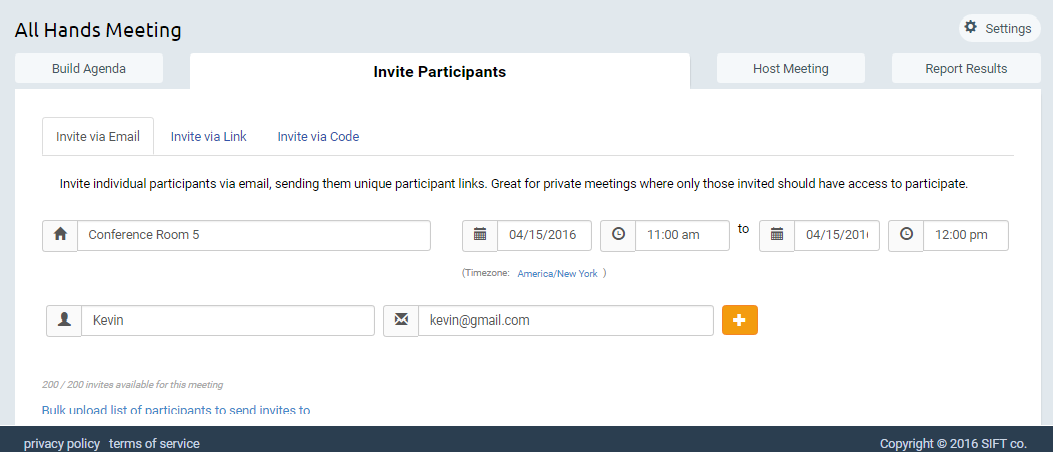Focus the 11:00 am start time field
Viewport: 1053px width, 454px height.
[682, 235]
